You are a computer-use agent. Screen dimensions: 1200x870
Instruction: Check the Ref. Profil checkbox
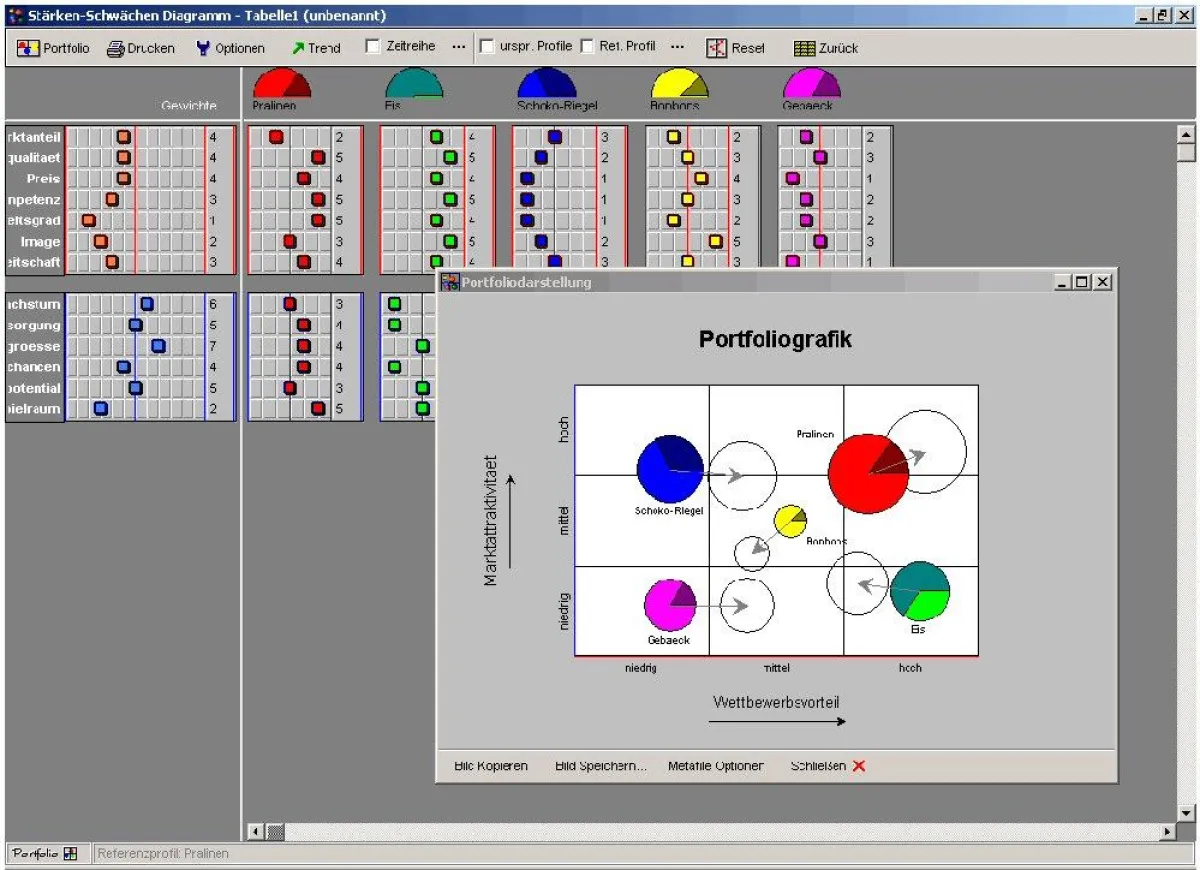[587, 46]
